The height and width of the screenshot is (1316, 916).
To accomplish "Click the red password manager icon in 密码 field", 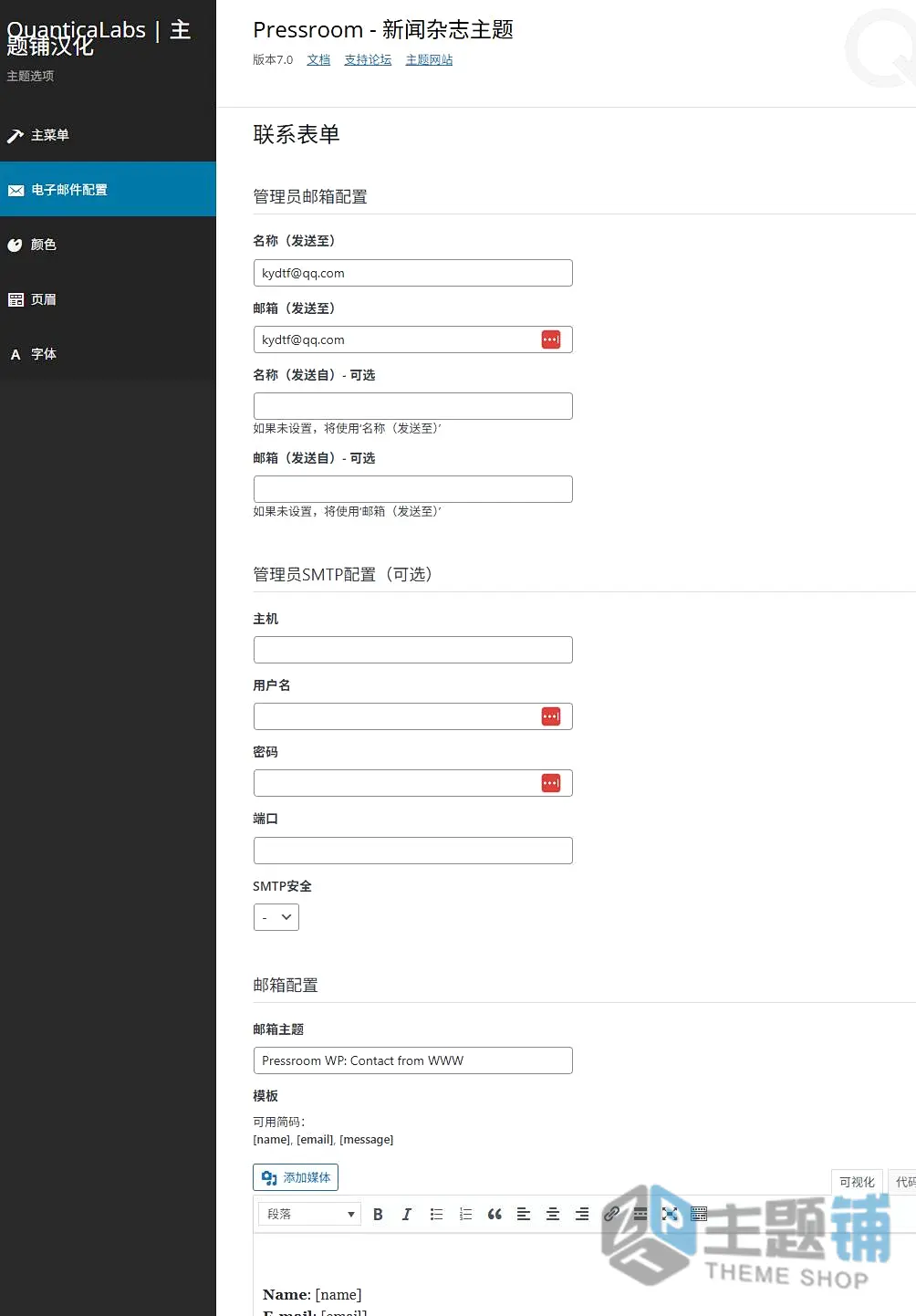I will pos(551,783).
